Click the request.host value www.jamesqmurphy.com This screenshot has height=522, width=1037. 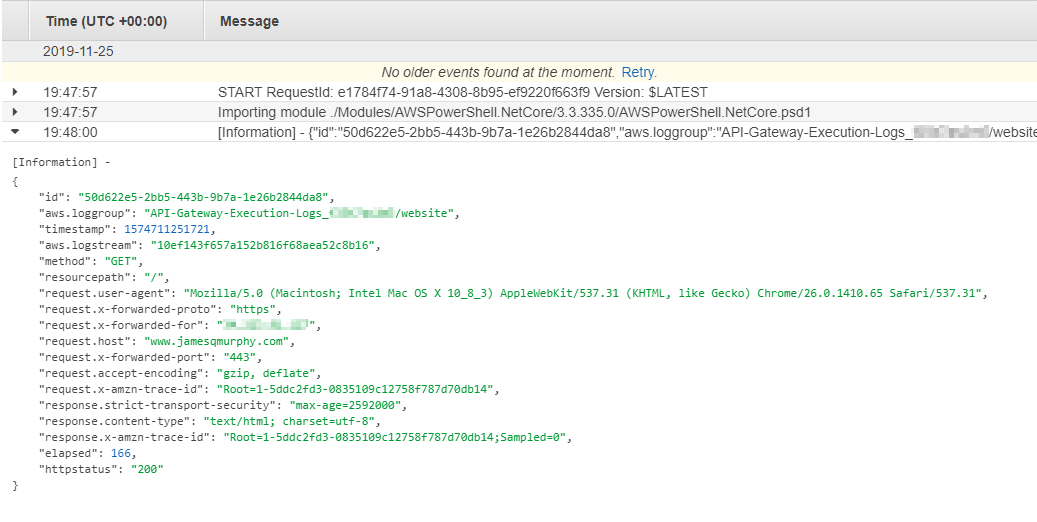click(x=216, y=341)
